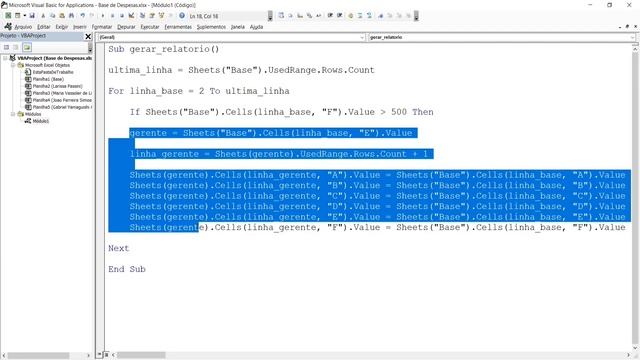The image size is (640, 360).
Task: Toggle Design Mode icon in the toolbar
Action: point(131,16)
